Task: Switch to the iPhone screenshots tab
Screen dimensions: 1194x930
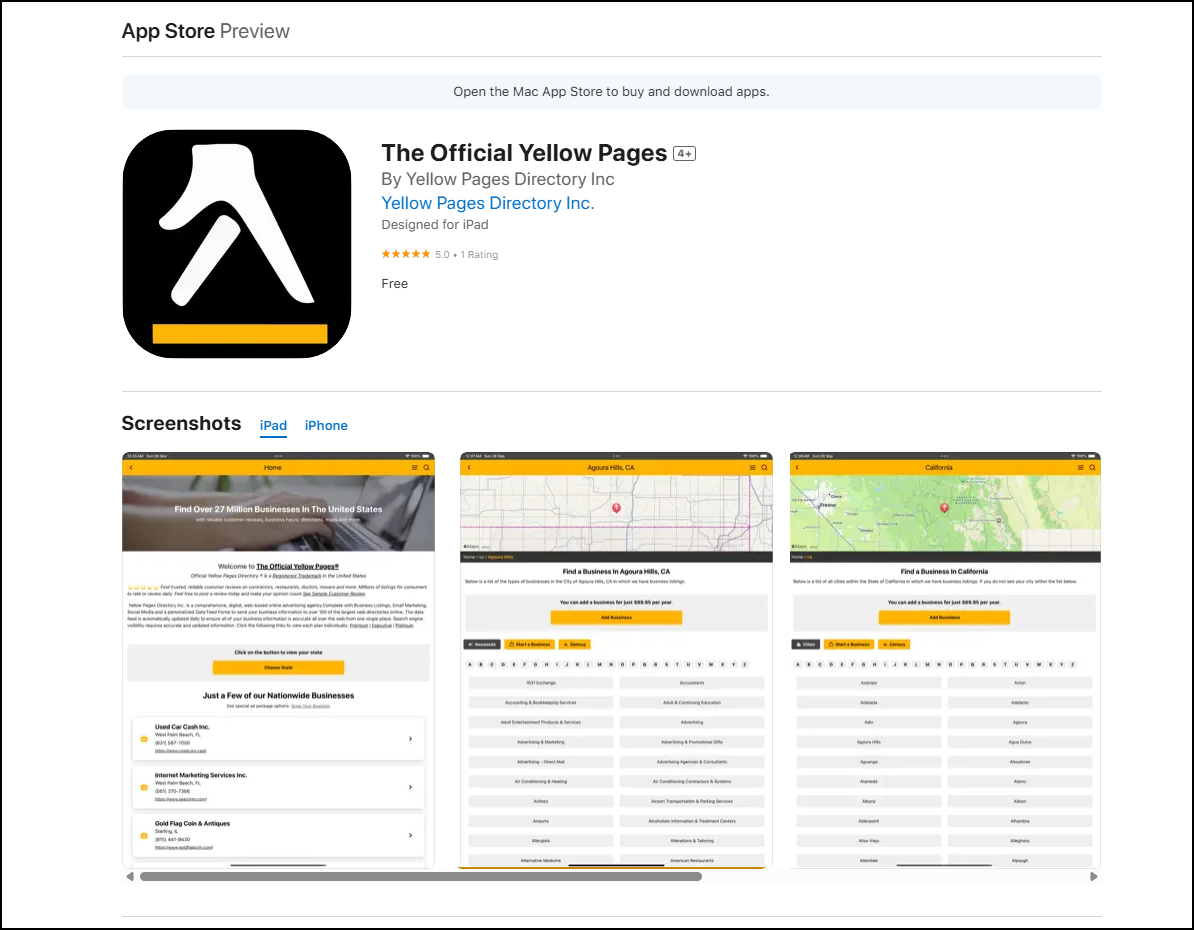Action: [326, 426]
